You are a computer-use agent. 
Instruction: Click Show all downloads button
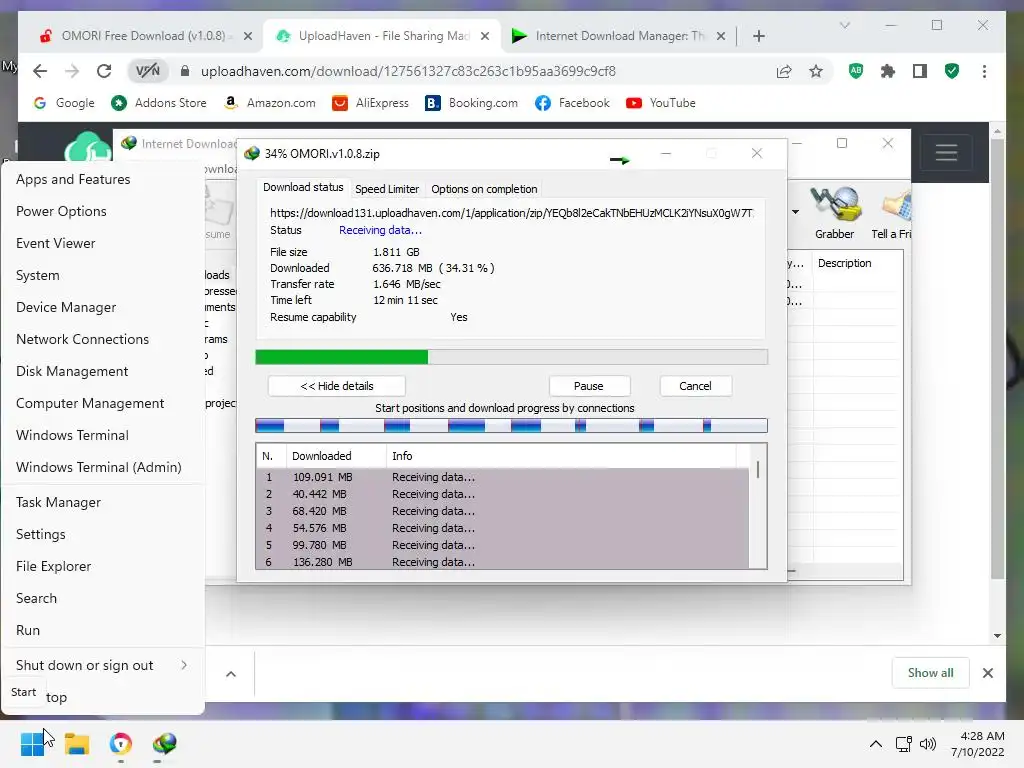click(x=930, y=673)
